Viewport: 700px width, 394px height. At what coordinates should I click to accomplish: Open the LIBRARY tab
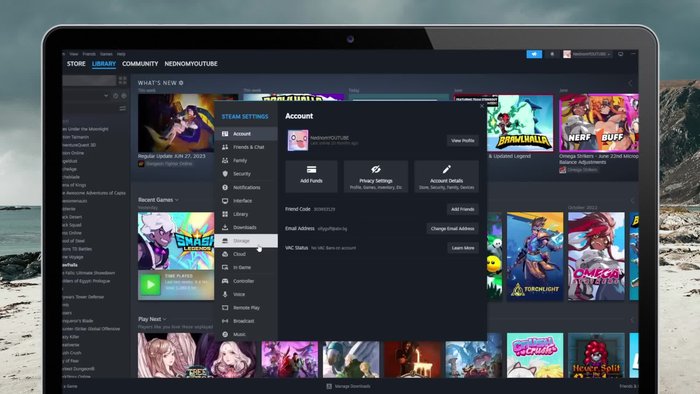coord(104,64)
